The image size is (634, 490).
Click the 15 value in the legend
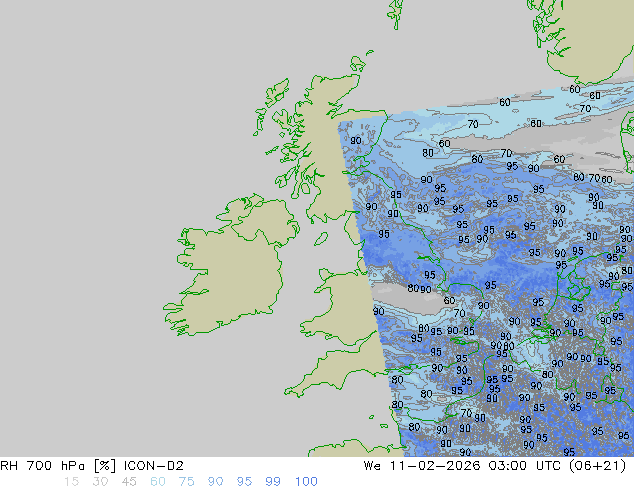click(71, 482)
